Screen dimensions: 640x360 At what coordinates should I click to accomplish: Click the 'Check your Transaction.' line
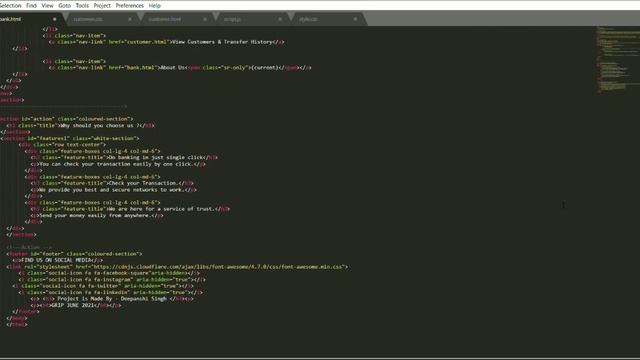click(x=112, y=183)
